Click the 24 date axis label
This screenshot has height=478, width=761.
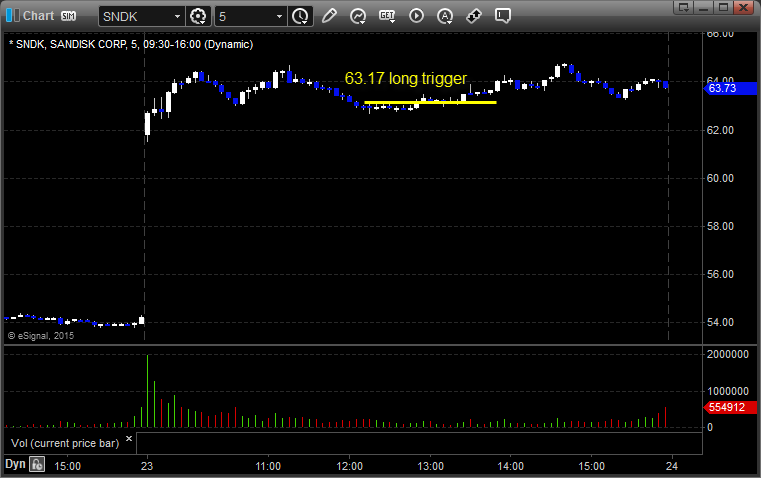[672, 466]
